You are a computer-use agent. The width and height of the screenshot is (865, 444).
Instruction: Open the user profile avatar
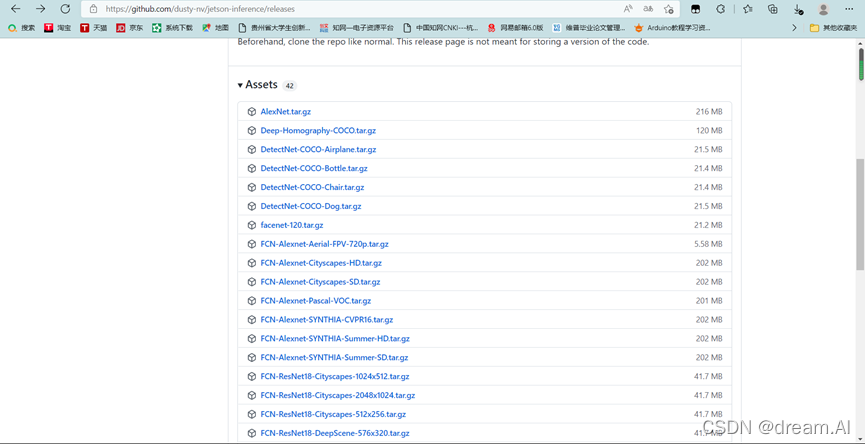point(823,9)
